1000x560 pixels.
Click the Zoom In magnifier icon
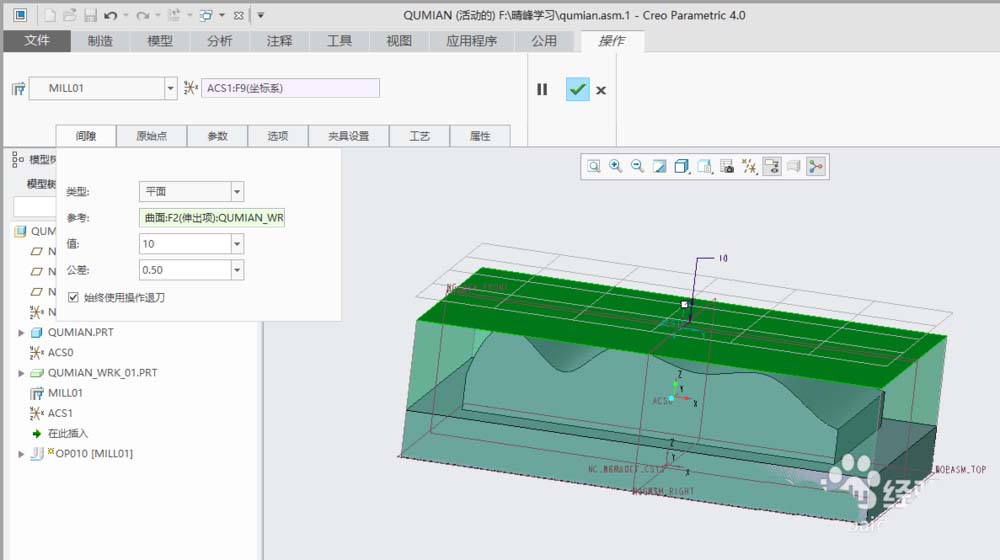coord(615,166)
